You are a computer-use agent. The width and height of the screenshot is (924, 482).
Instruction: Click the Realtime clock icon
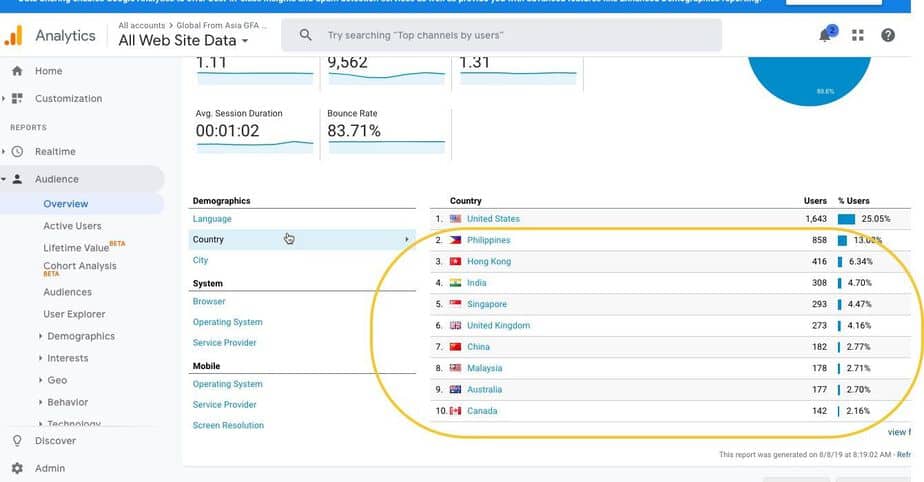pos(17,152)
